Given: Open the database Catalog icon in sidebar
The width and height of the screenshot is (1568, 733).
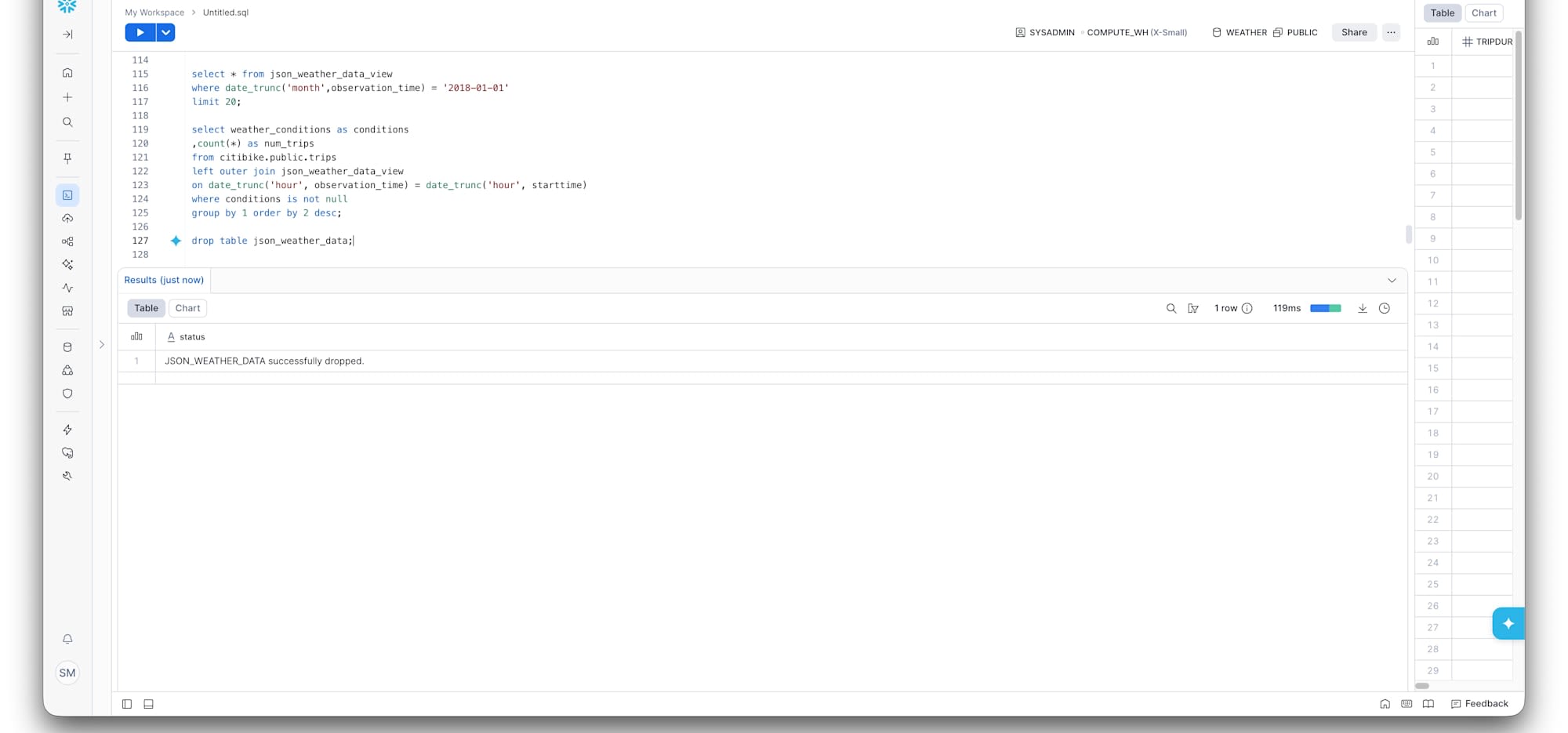Looking at the screenshot, I should (67, 347).
